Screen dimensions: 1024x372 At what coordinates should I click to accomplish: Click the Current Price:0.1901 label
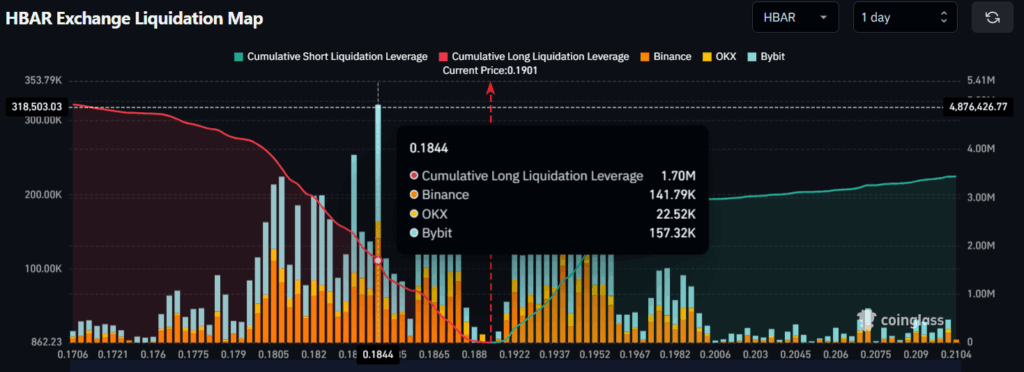(x=490, y=70)
